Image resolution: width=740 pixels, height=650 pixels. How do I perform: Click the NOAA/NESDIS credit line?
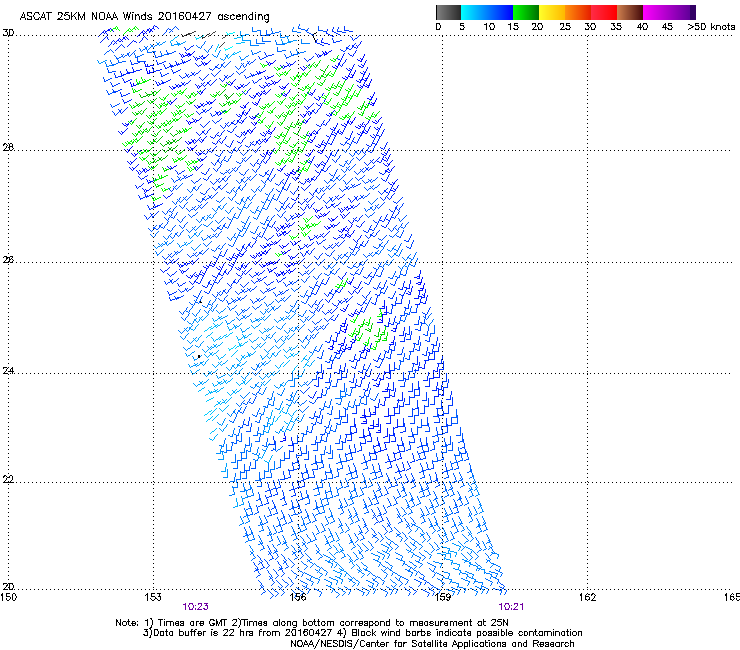click(432, 644)
